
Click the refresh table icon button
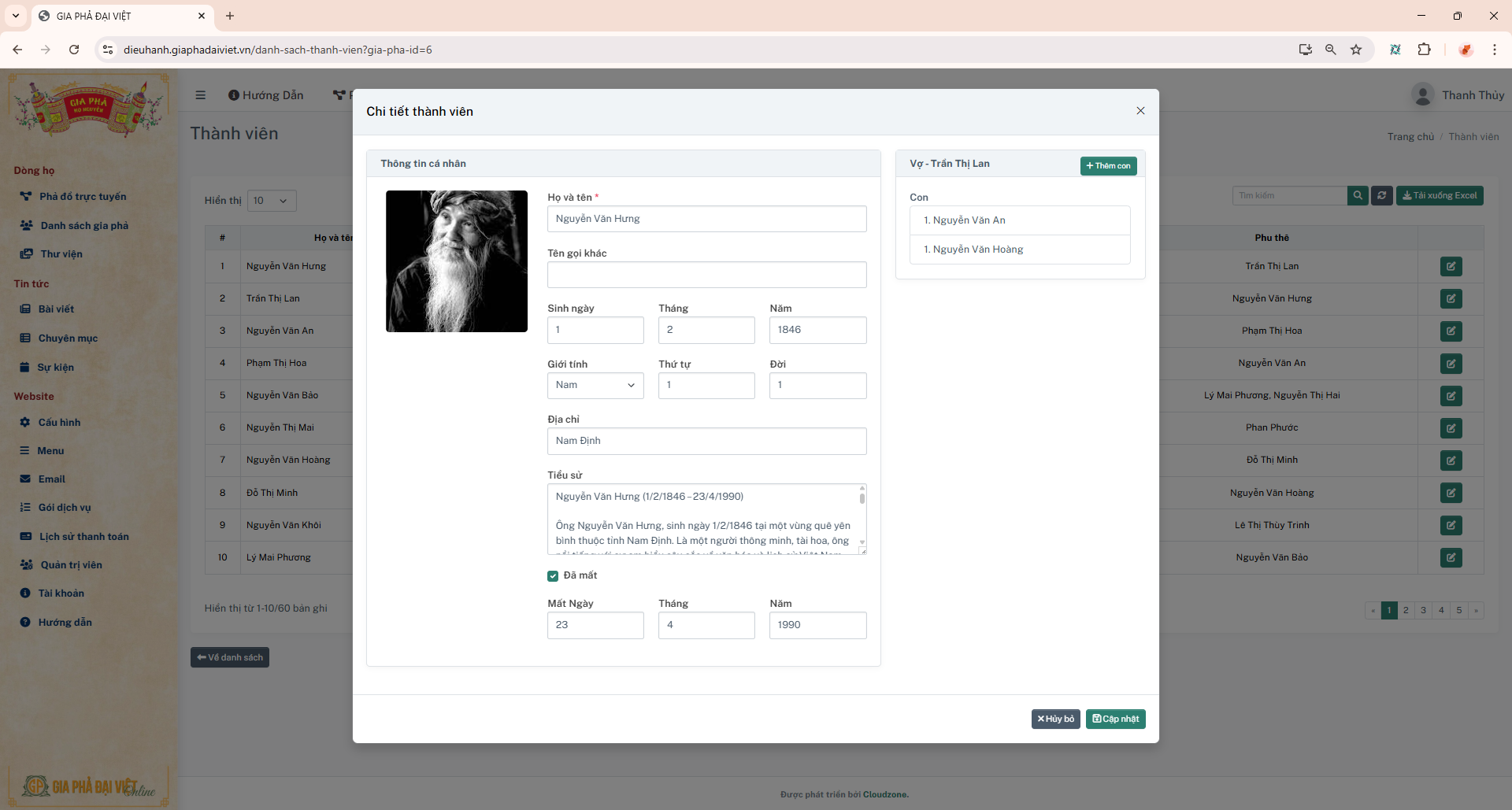(x=1382, y=195)
